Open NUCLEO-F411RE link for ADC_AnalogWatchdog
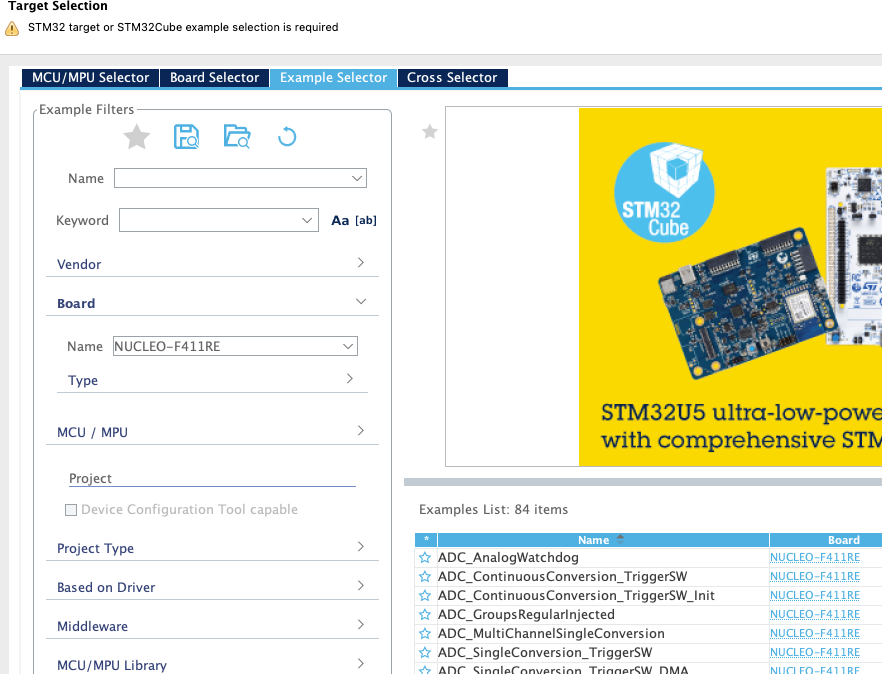The image size is (882, 674). tap(814, 557)
